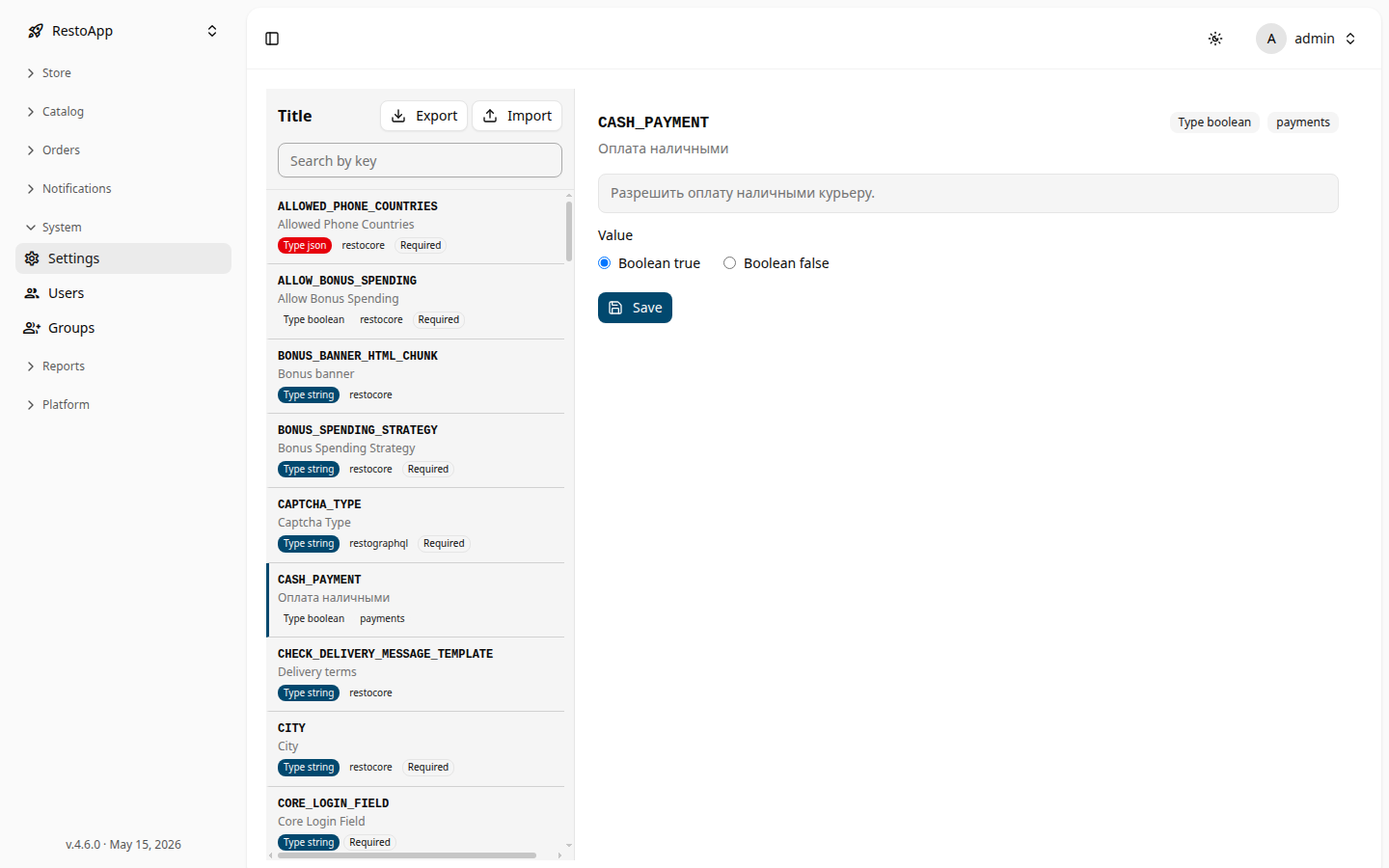Screen dimensions: 1389x868
Task: Focus the Search by key field
Action: 420,160
